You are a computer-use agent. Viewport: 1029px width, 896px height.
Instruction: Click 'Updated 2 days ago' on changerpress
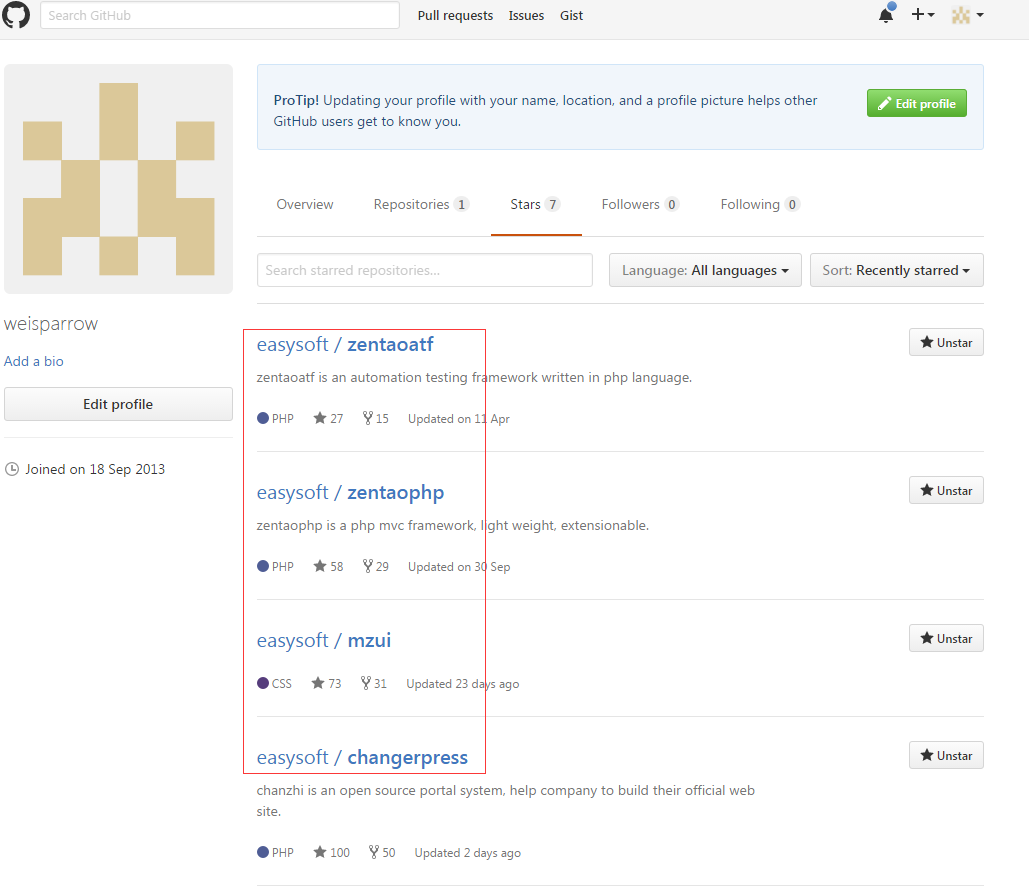pos(468,853)
